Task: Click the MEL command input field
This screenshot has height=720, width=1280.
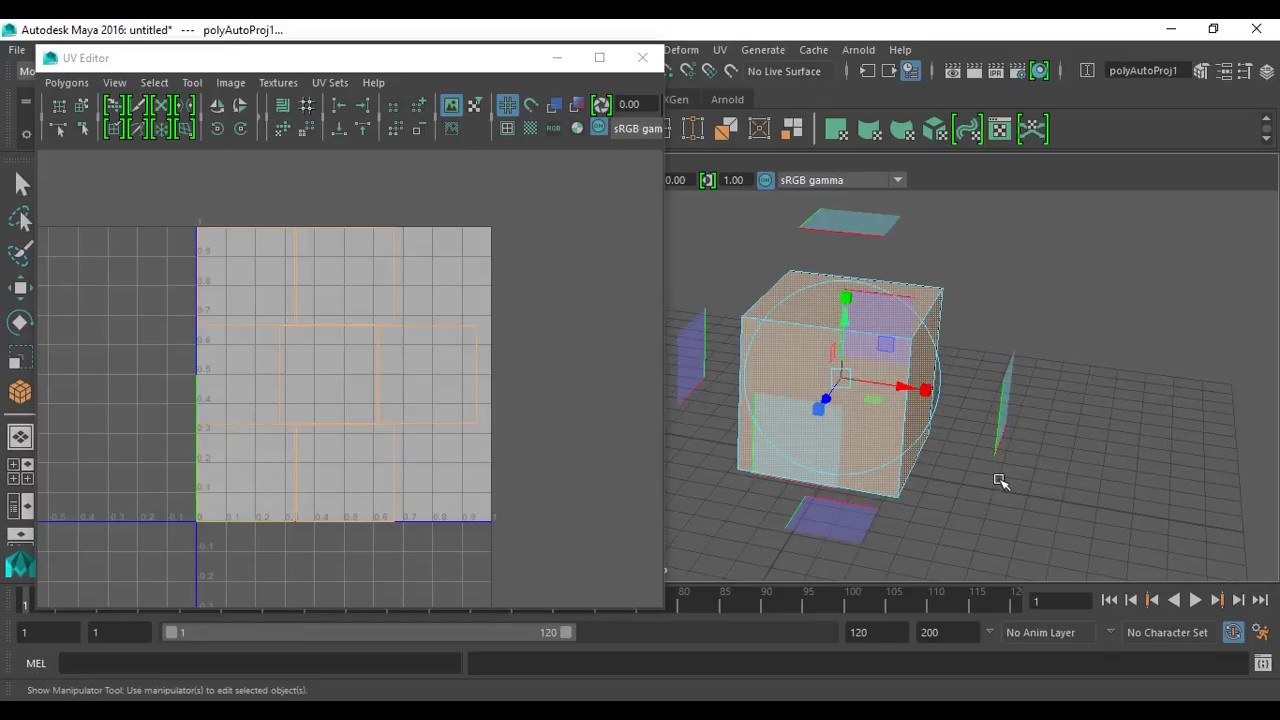Action: coord(260,663)
